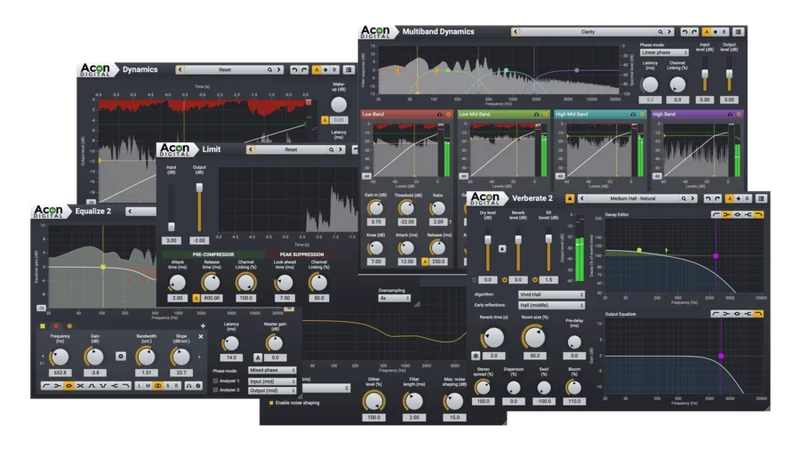Click the undo arrow in Dynamics window
The image size is (800, 450).
(x=294, y=70)
